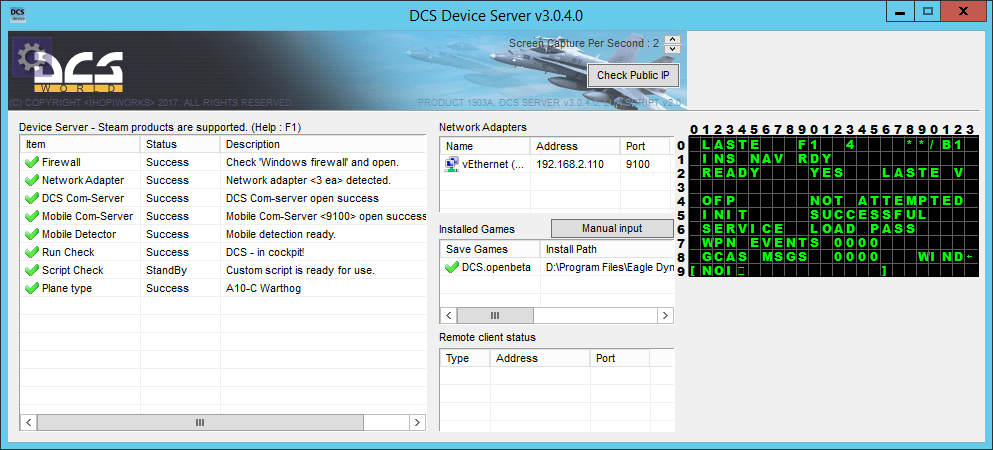Click left arrow of device list scrollbar
Viewport: 993px width, 450px height.
29,422
